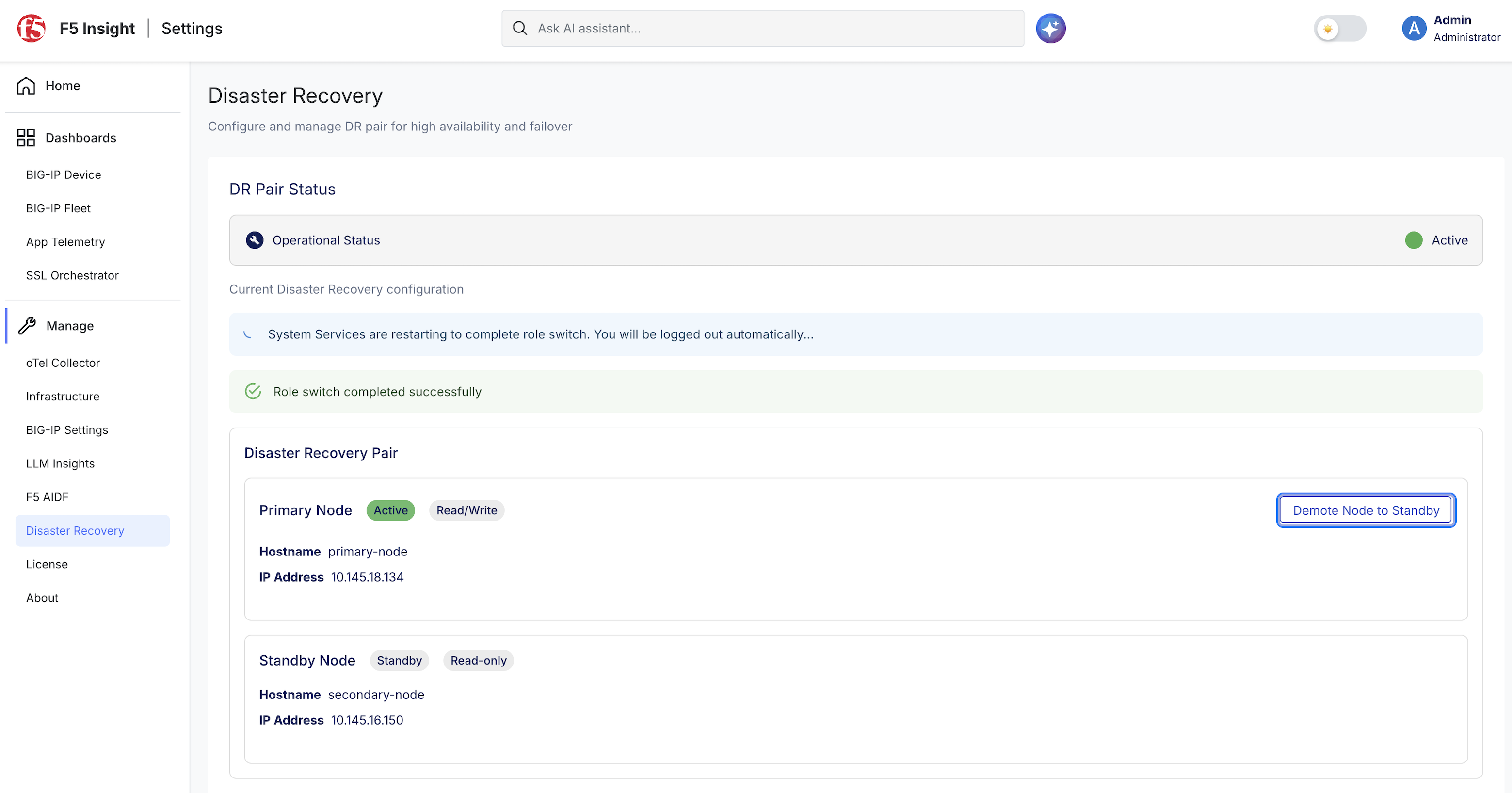1512x793 pixels.
Task: Click the Dashboards grid icon
Action: tap(26, 138)
